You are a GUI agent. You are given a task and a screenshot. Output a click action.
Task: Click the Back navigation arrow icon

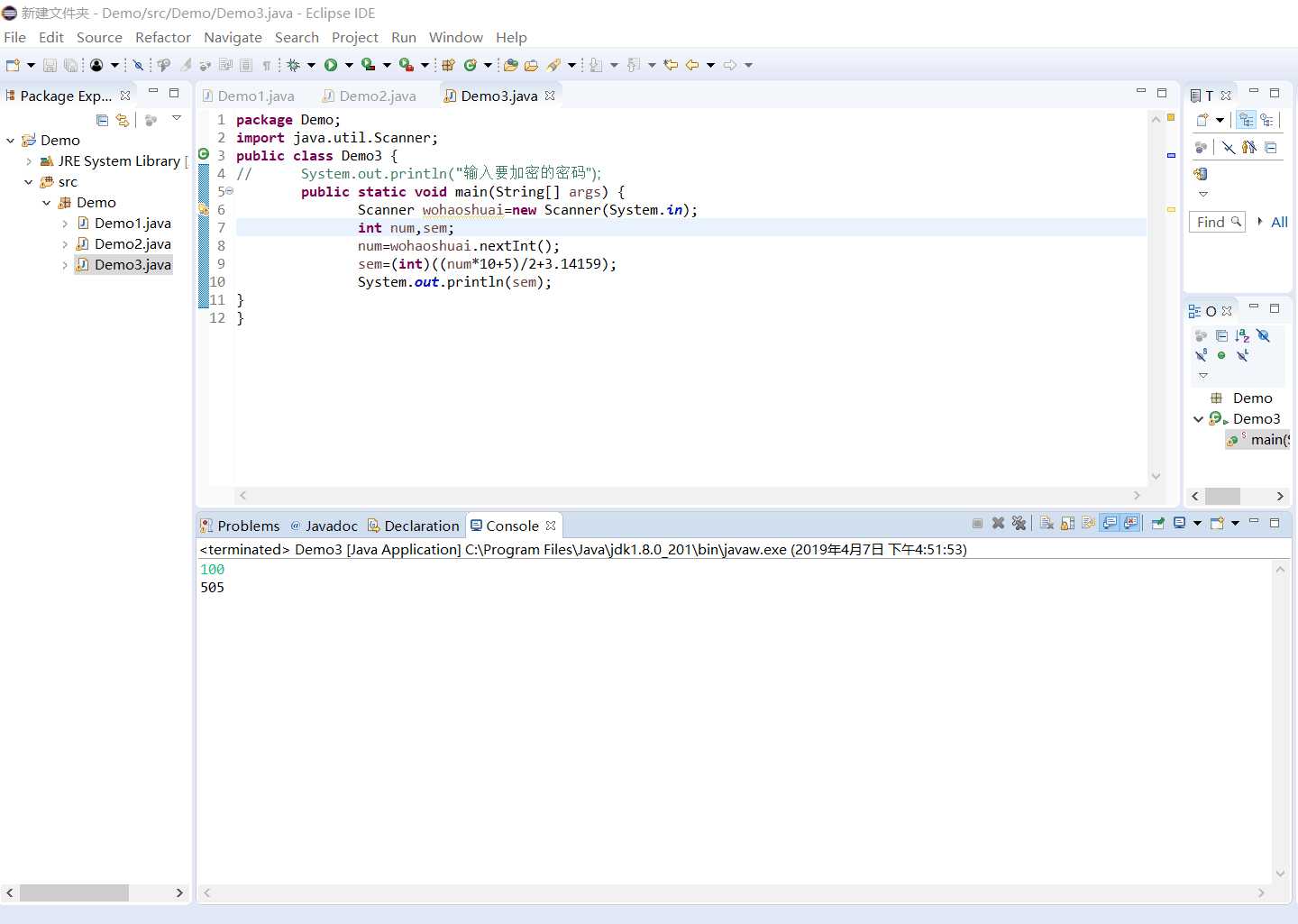pos(692,65)
